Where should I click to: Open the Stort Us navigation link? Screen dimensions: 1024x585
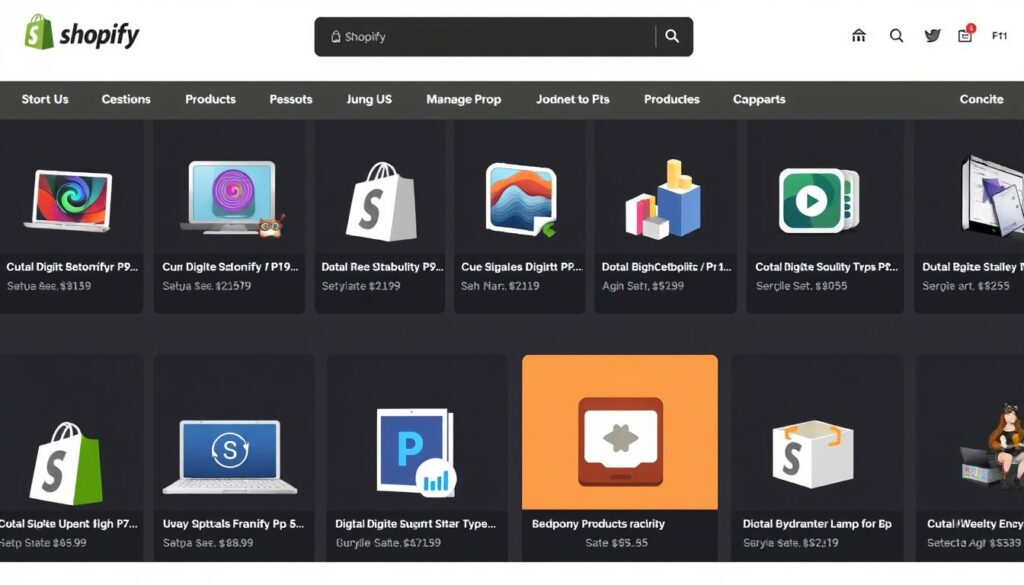point(45,99)
